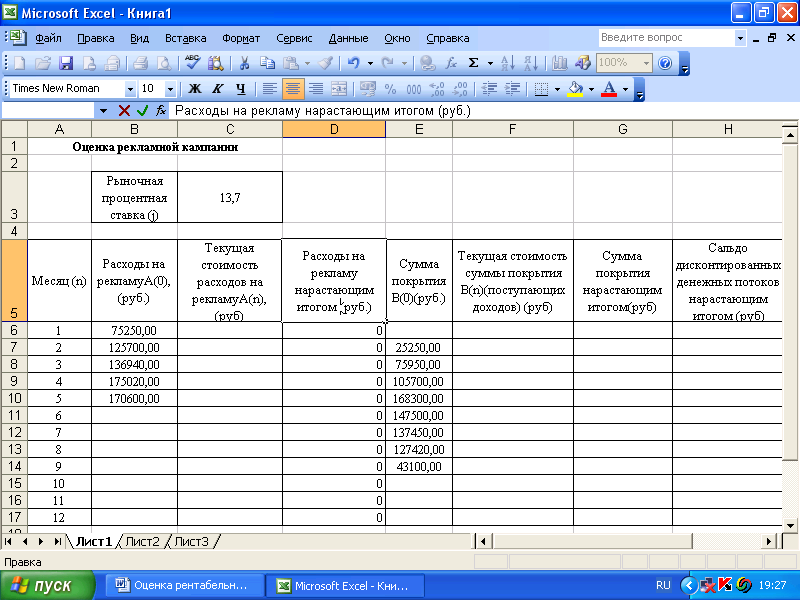
Task: Align text left icon
Action: 269,89
